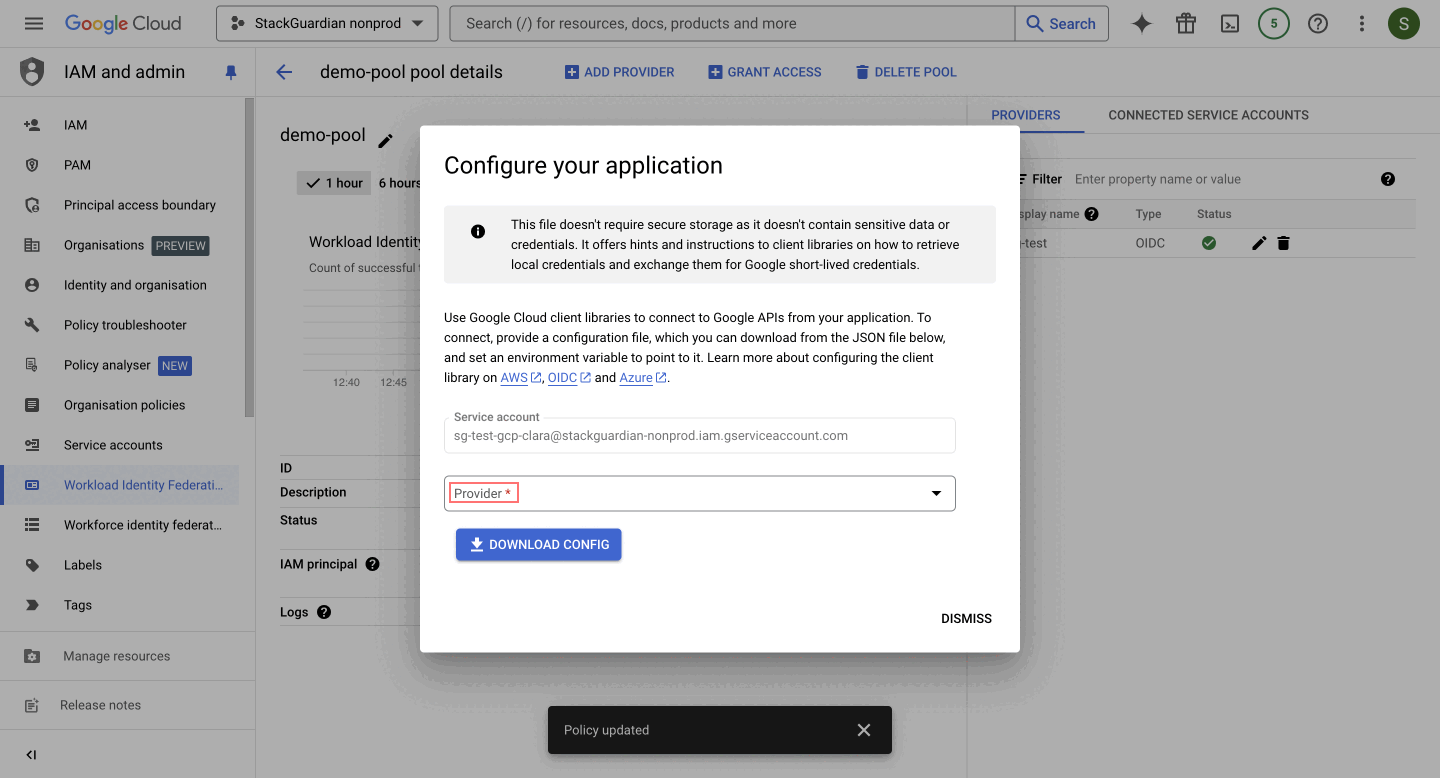Activate Cloud Shell terminal icon
Image resolution: width=1440 pixels, height=778 pixels.
[1229, 24]
